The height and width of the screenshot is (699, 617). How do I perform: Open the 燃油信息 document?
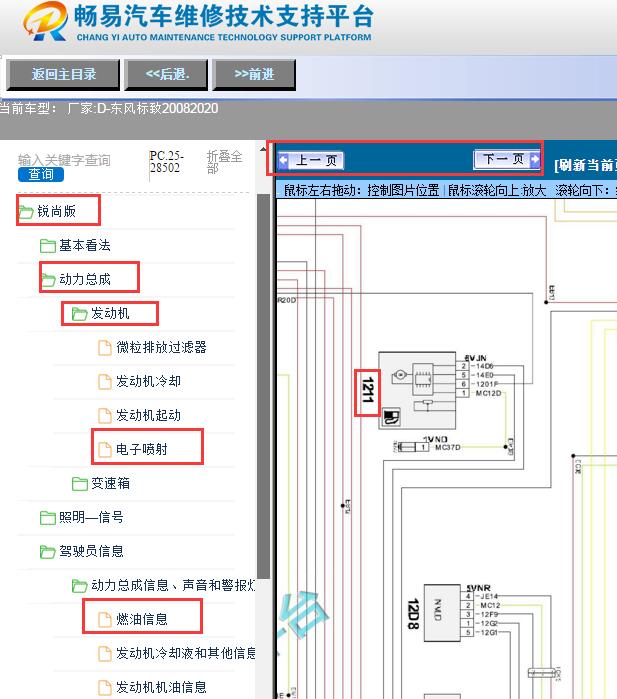click(142, 619)
